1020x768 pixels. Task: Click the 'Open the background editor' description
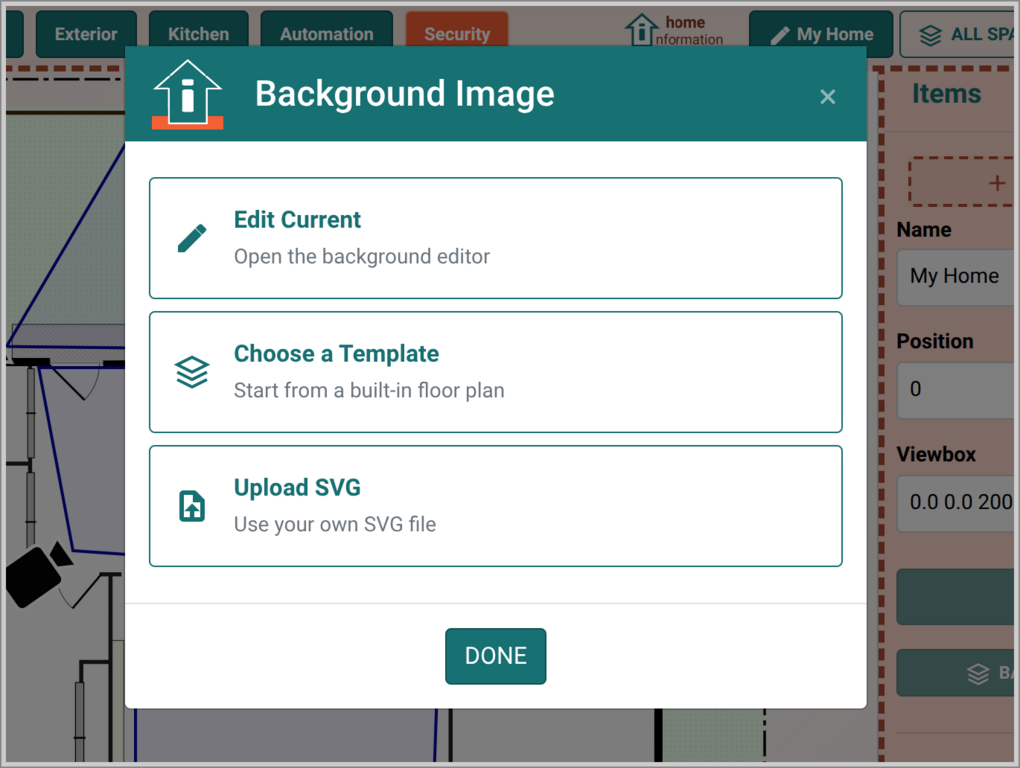[x=362, y=256]
